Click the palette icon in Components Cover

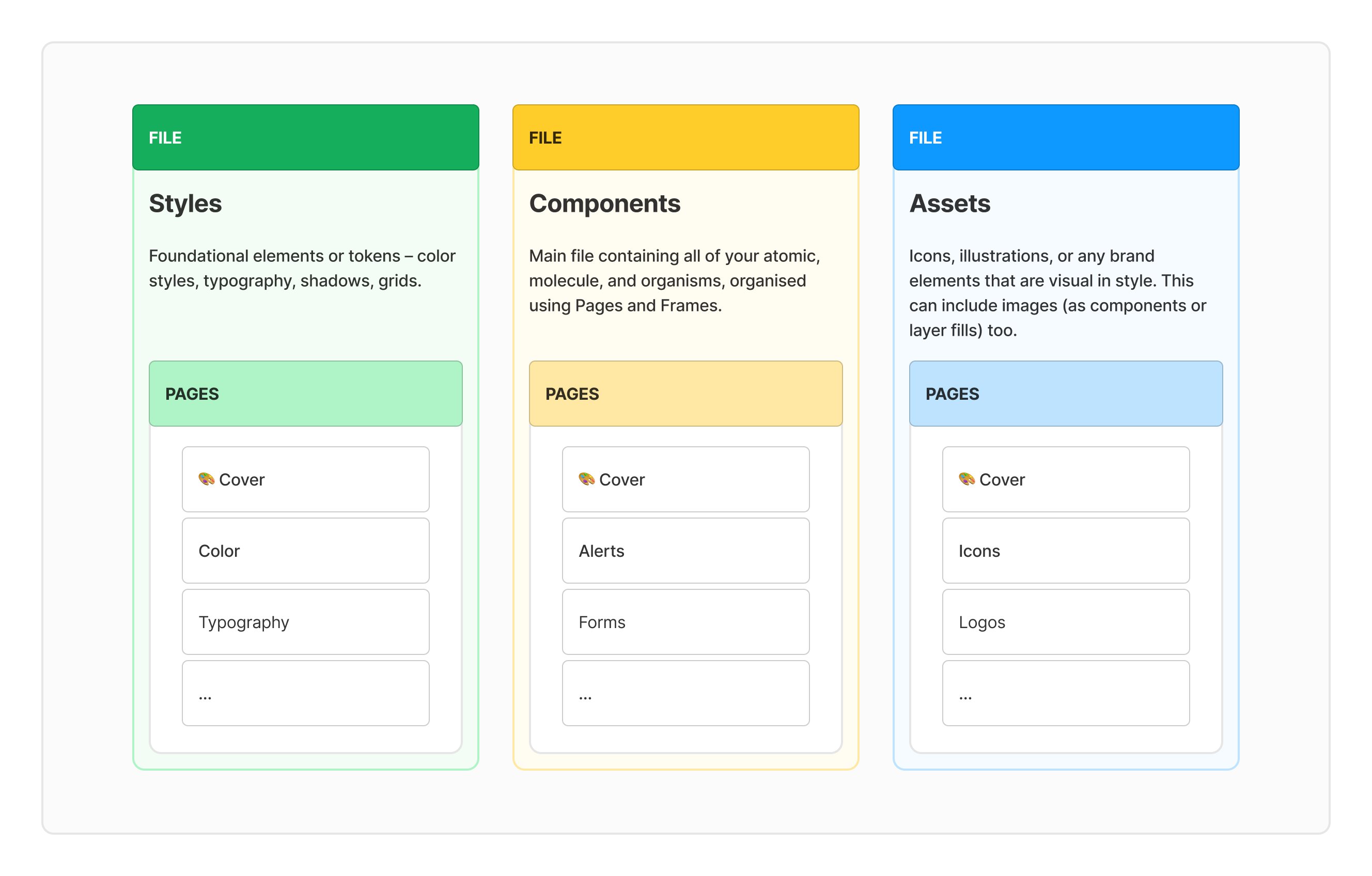click(586, 479)
